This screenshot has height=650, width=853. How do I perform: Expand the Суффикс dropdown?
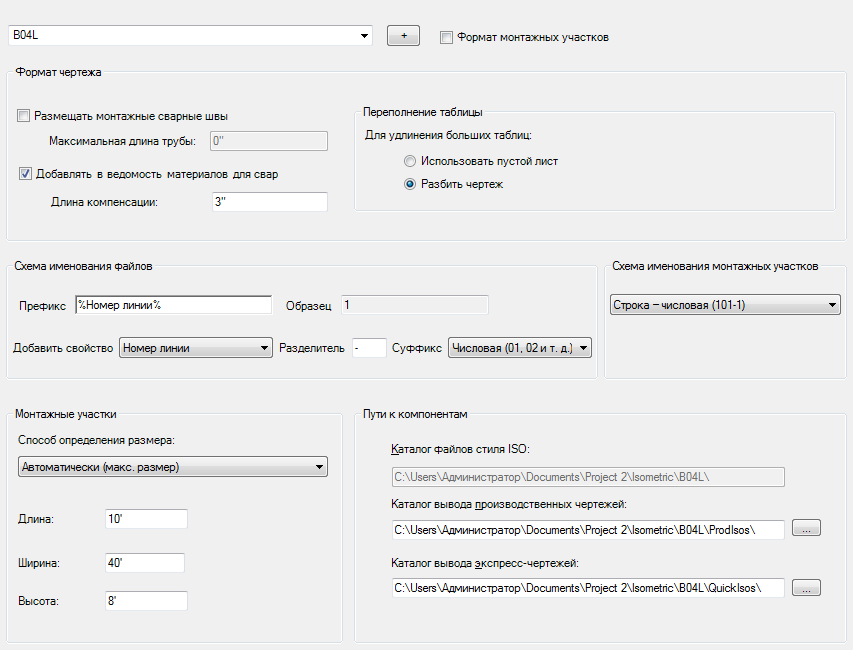[x=520, y=348]
